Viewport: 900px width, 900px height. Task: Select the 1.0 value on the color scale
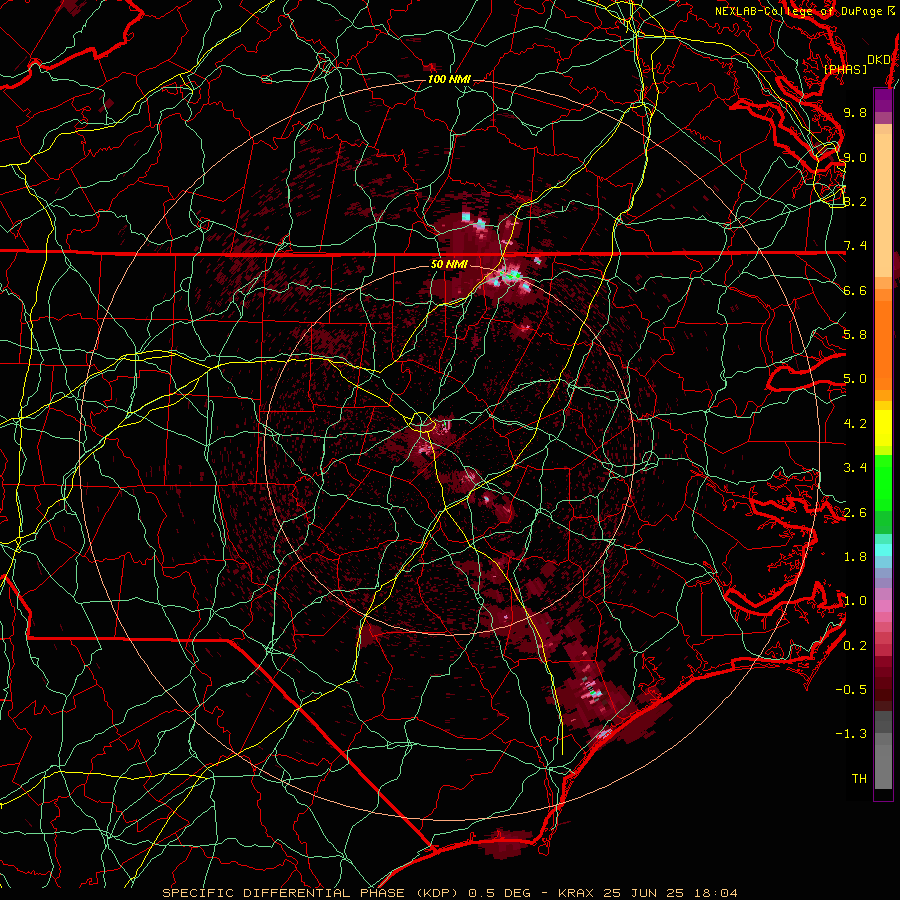[855, 601]
